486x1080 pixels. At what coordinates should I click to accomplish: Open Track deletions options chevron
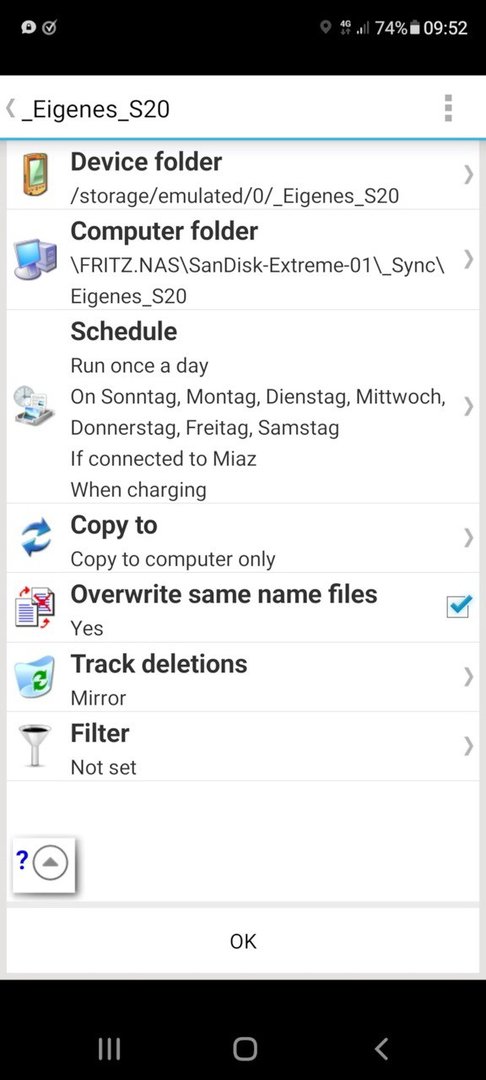pos(469,676)
